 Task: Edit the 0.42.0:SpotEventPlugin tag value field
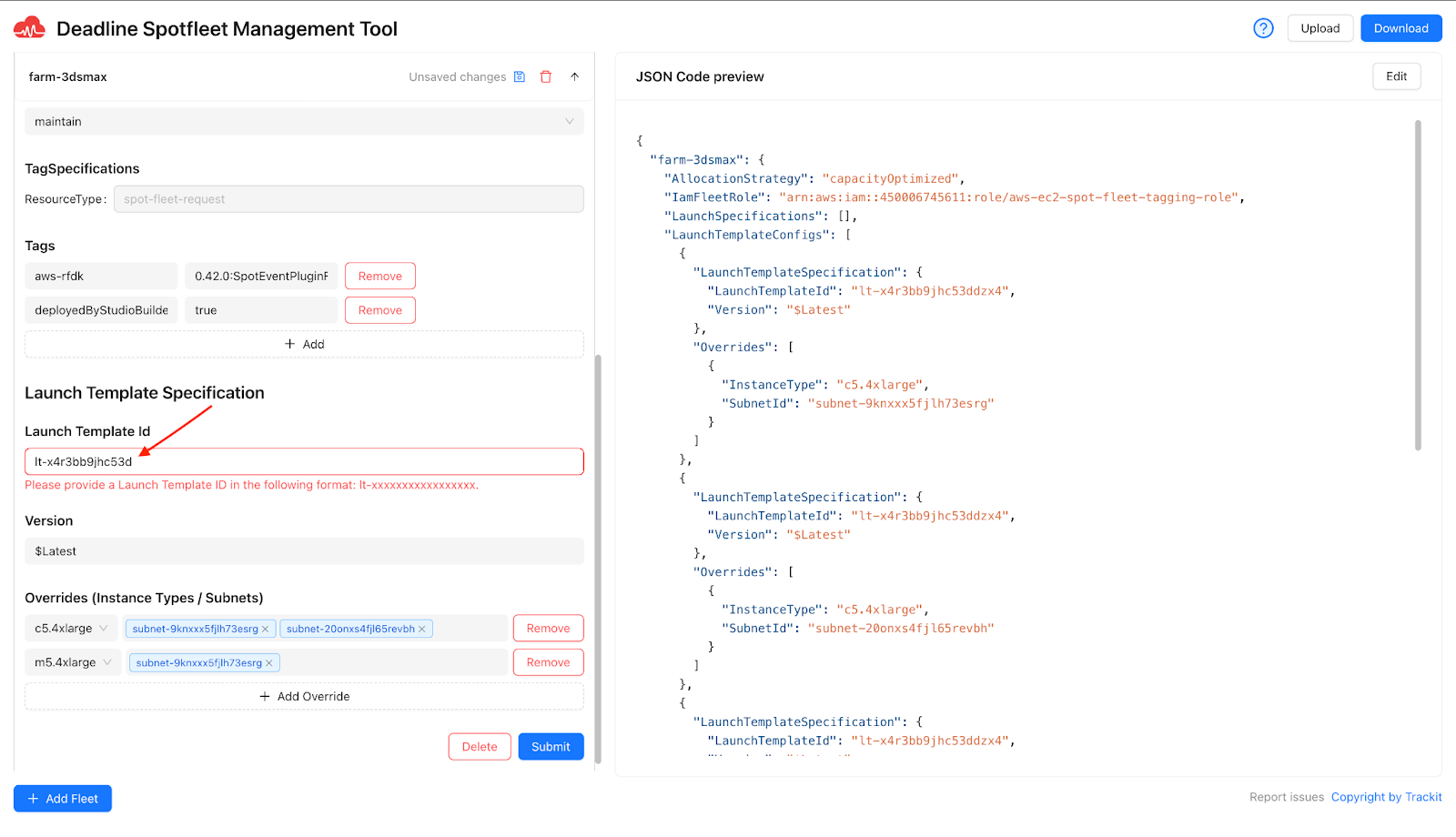point(261,277)
